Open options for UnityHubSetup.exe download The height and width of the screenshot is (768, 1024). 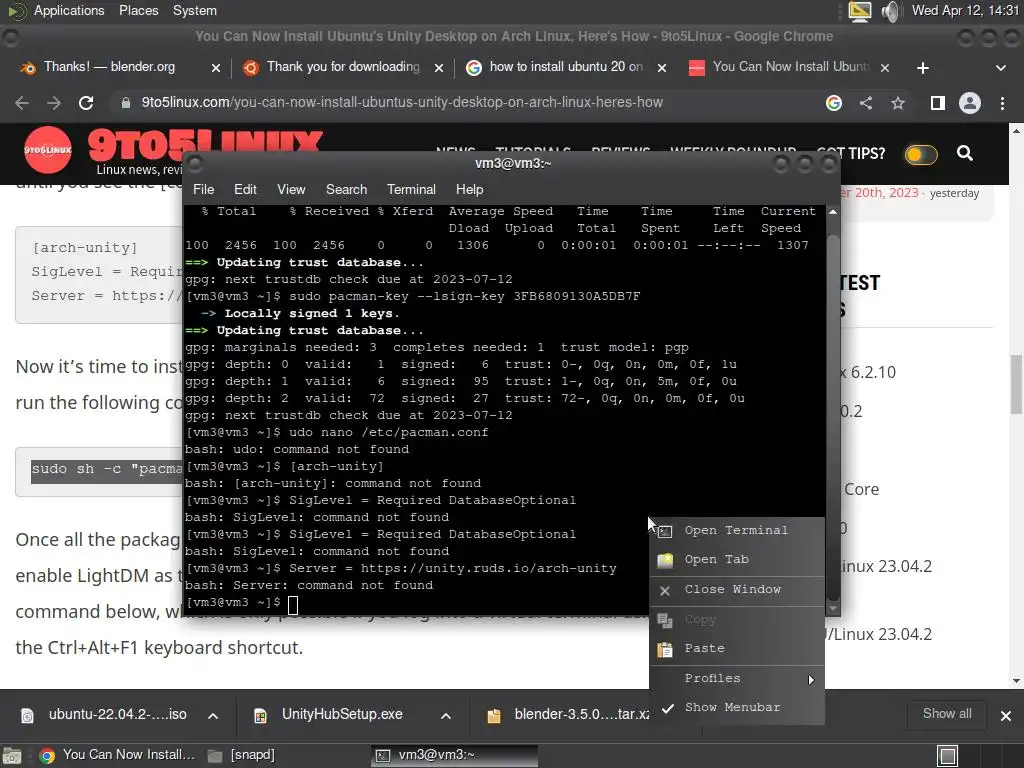click(x=445, y=716)
